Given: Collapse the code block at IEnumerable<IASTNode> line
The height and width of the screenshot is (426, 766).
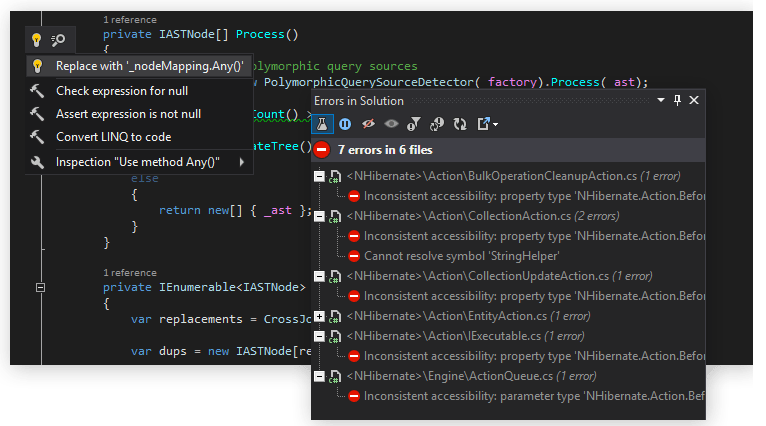Looking at the screenshot, I should (x=40, y=288).
